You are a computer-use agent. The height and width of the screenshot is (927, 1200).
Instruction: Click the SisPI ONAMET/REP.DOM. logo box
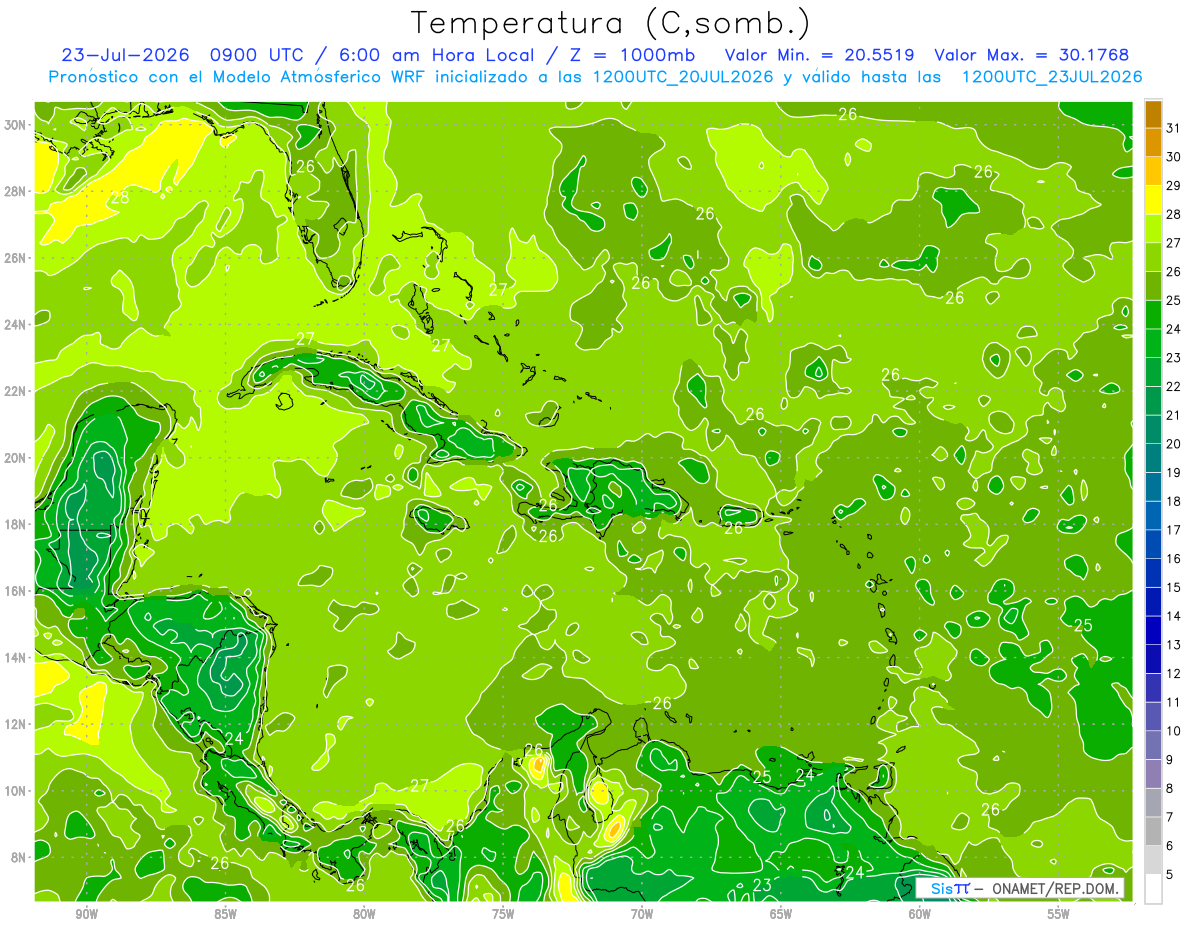[1021, 888]
